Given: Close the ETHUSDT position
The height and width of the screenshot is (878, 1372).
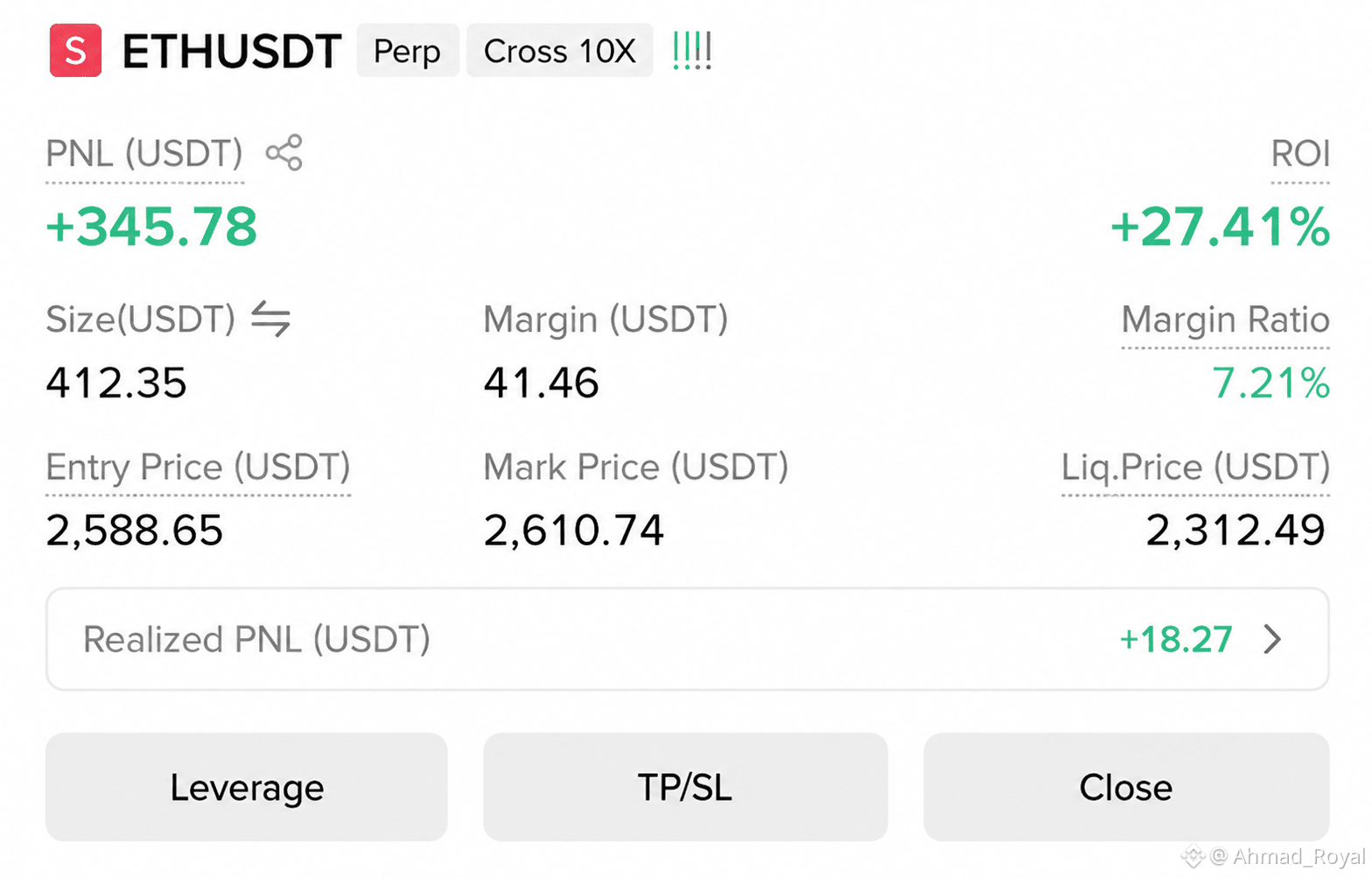Looking at the screenshot, I should point(1126,787).
